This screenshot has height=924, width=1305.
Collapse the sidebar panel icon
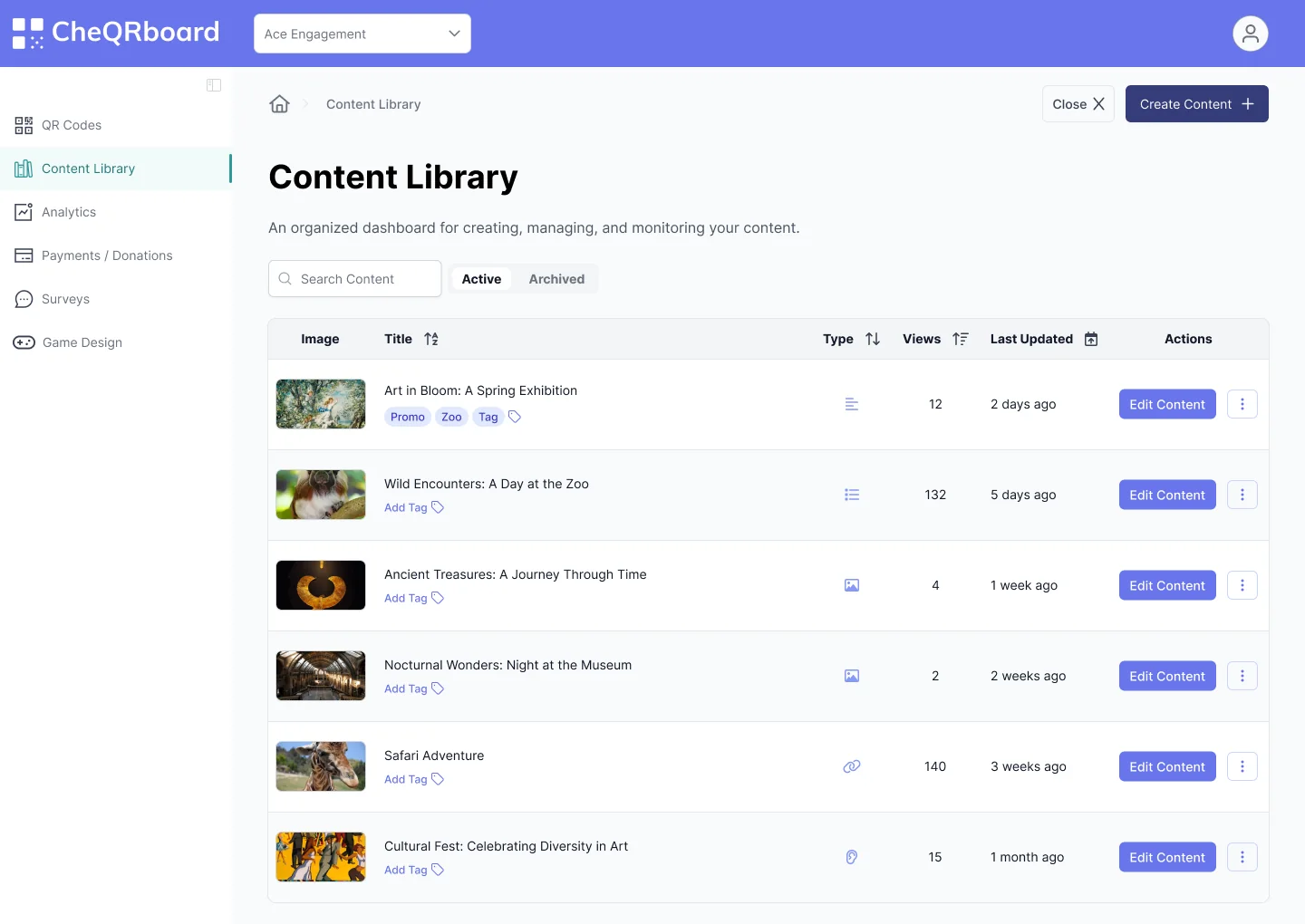click(x=214, y=85)
